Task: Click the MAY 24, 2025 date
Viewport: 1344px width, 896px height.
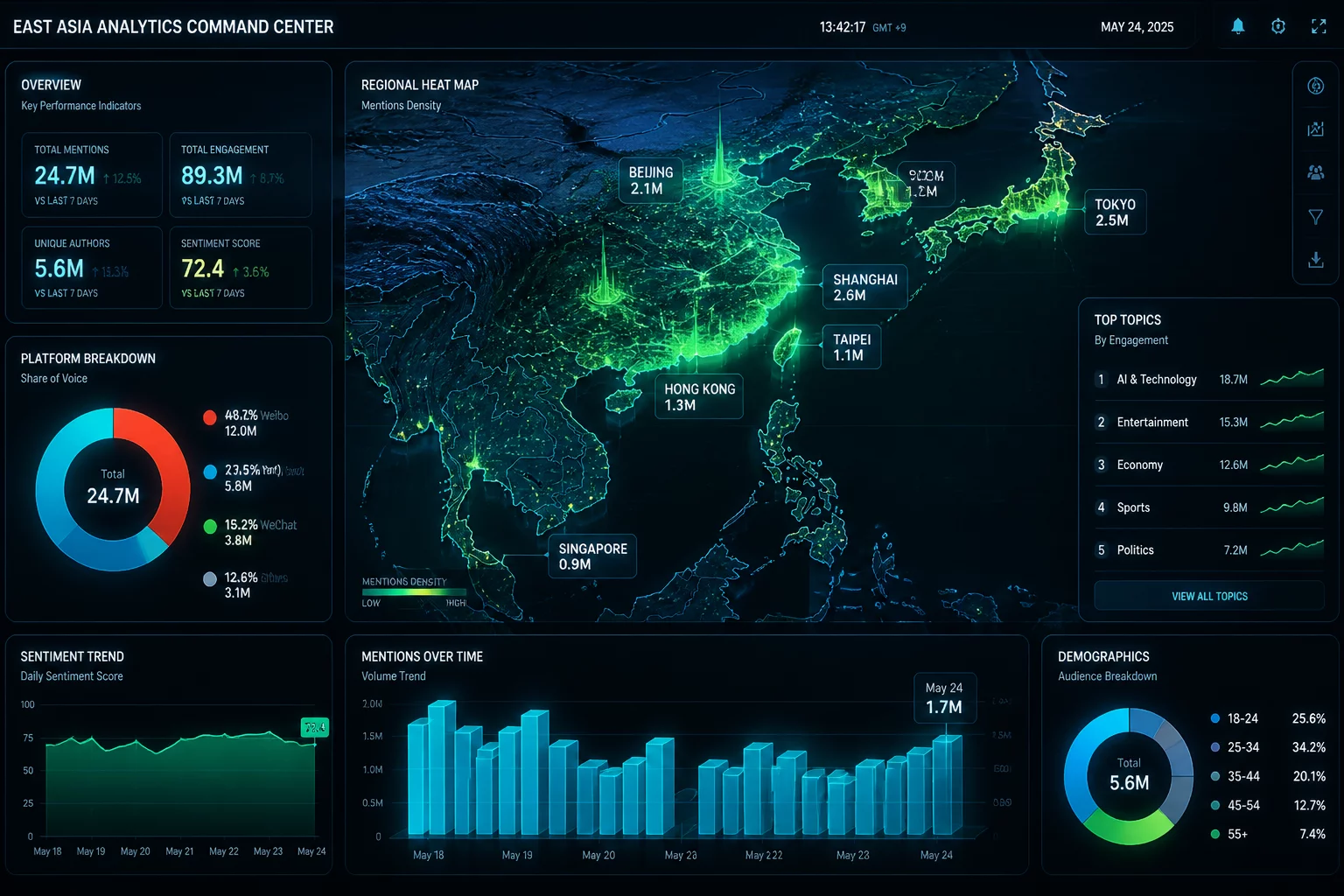Action: tap(1137, 27)
